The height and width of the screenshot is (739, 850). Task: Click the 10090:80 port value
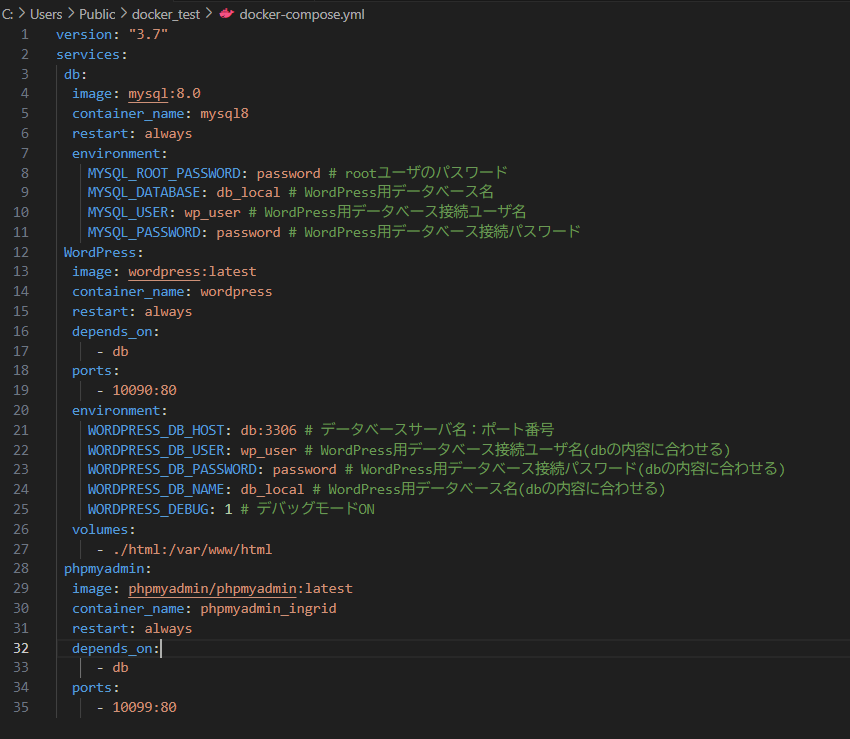point(144,390)
